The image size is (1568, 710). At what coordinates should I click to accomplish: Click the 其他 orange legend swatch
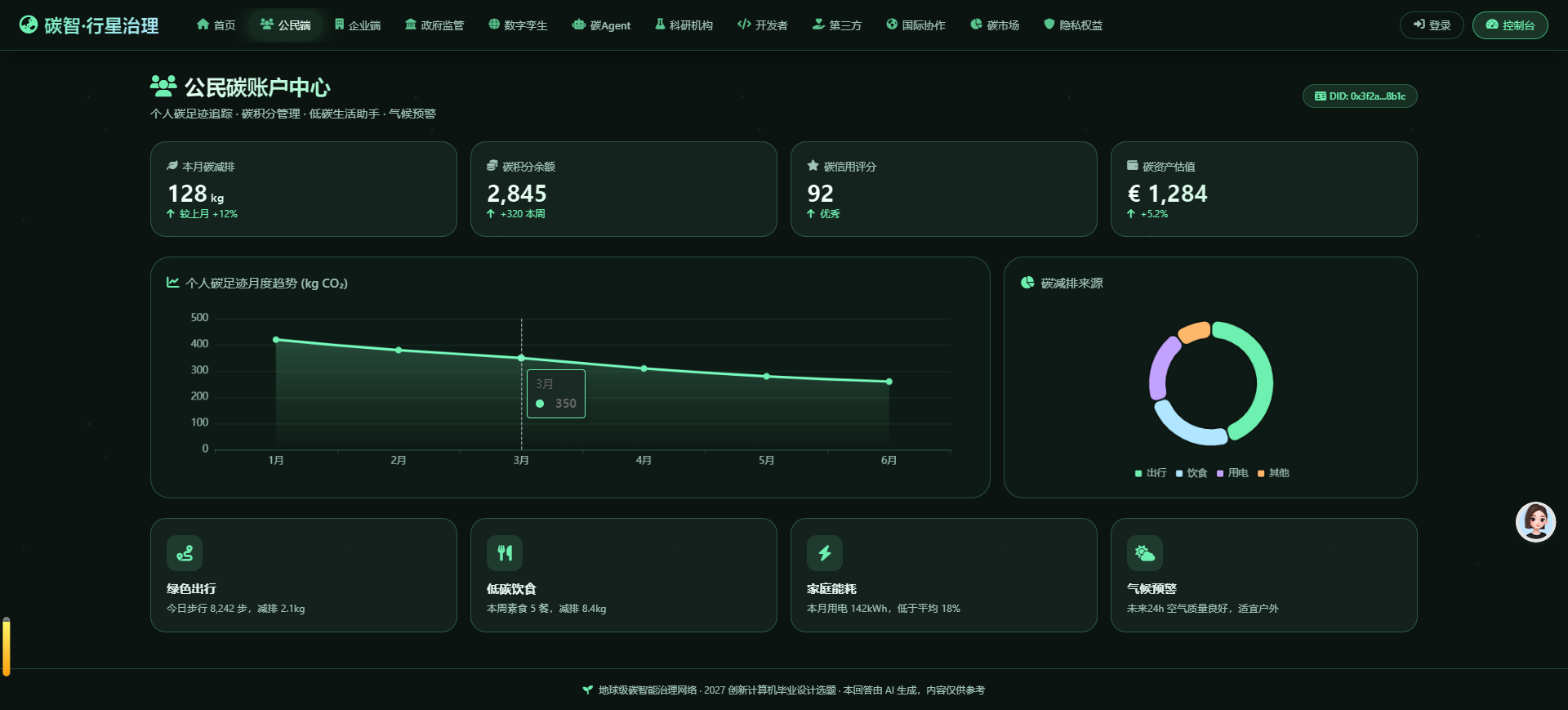(1261, 474)
